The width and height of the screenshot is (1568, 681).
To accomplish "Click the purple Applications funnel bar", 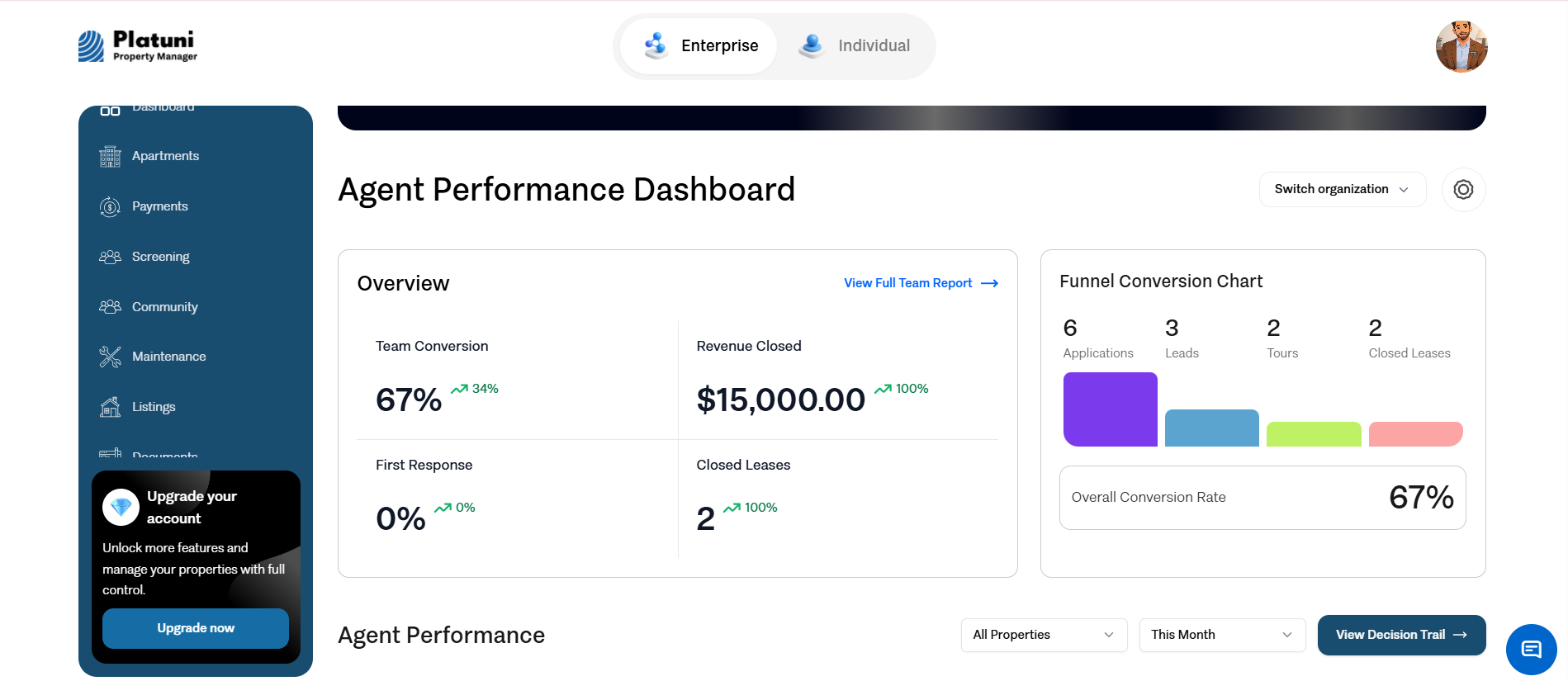I will pyautogui.click(x=1110, y=409).
